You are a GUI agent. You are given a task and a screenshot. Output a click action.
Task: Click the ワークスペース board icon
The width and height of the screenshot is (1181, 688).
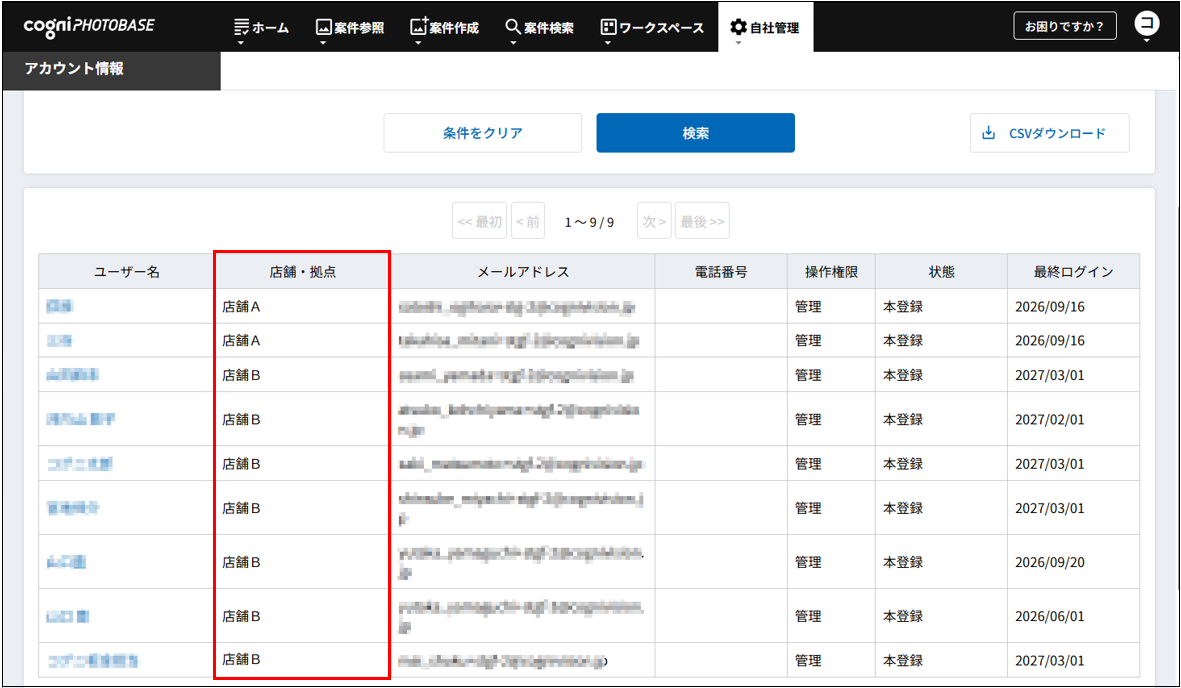tap(608, 27)
